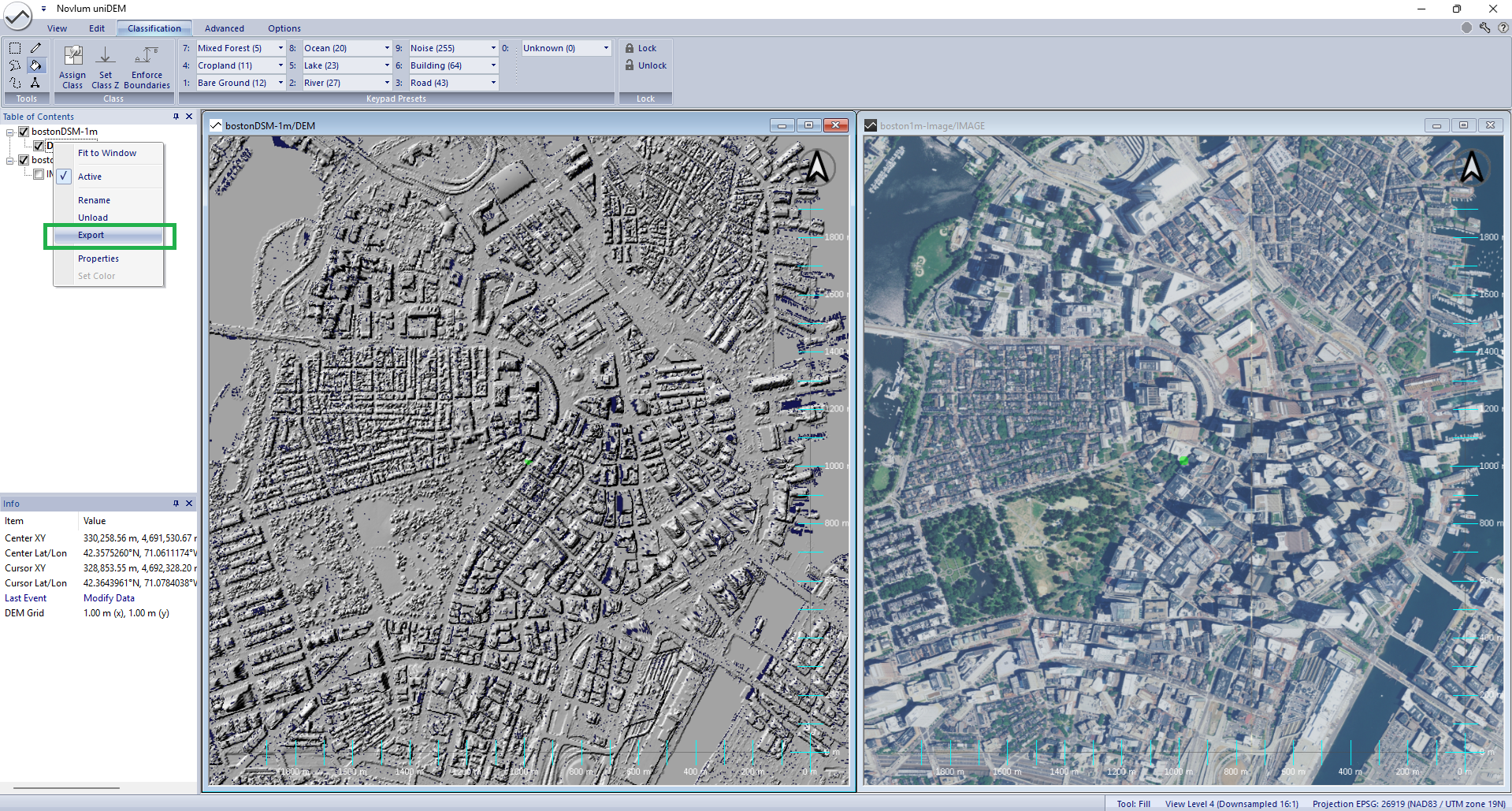Click the north arrow in DEM window
This screenshot has height=811, width=1512.
click(x=818, y=167)
